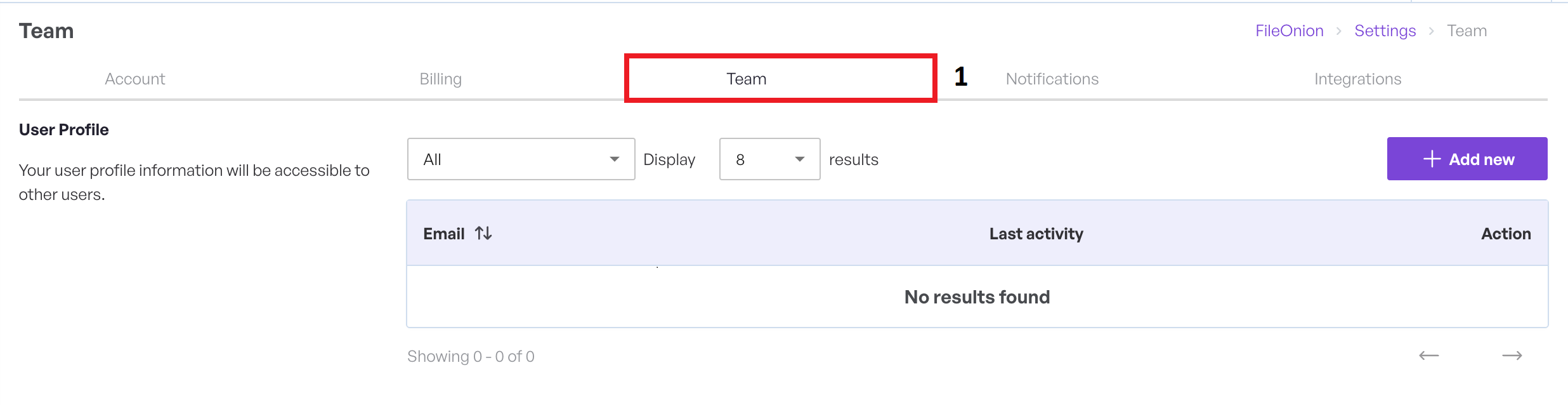Screen dimensions: 1568x405
Task: Expand the results count dropdown showing 8
Action: click(x=769, y=159)
